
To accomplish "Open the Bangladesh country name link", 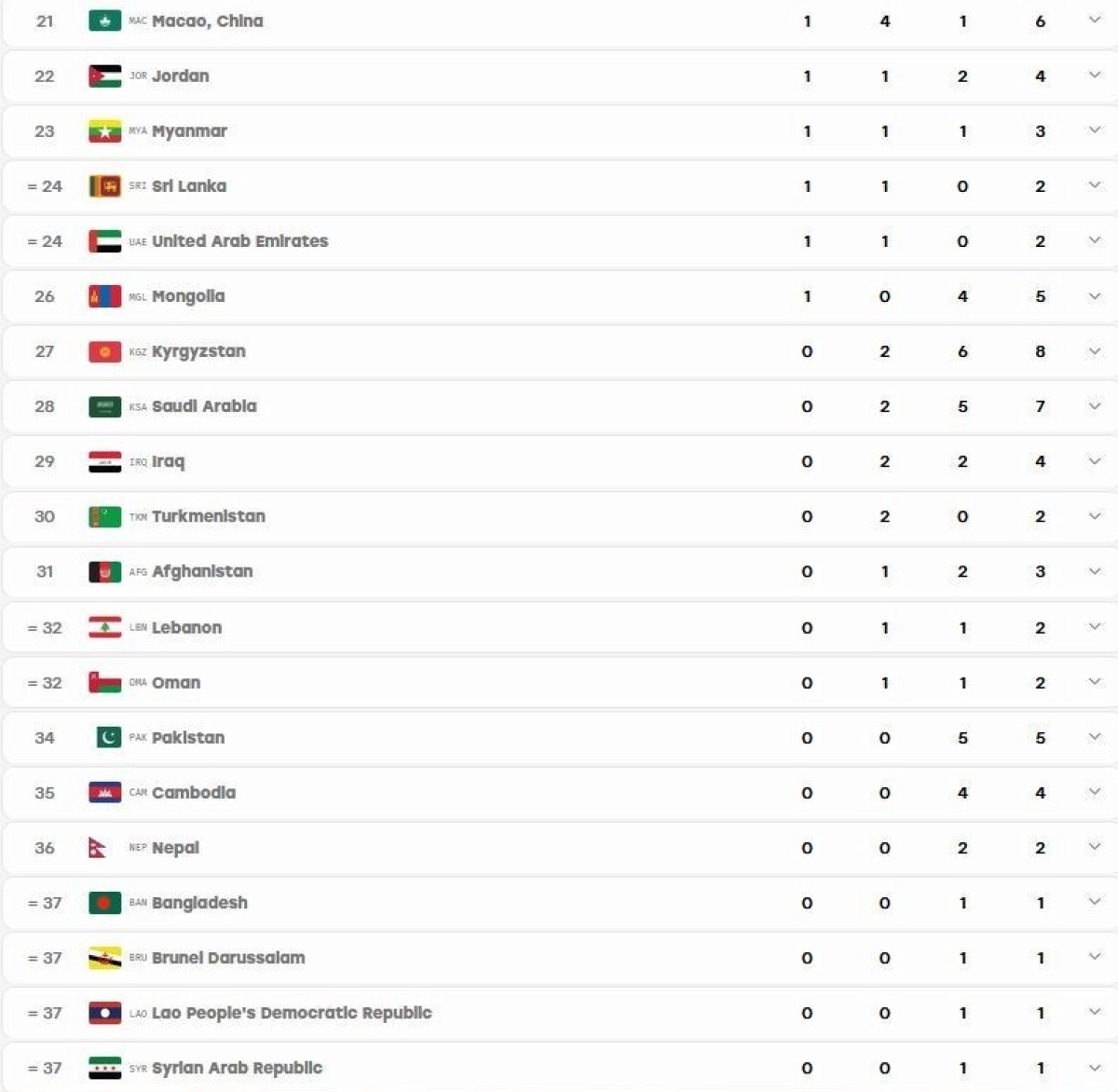I will [199, 902].
